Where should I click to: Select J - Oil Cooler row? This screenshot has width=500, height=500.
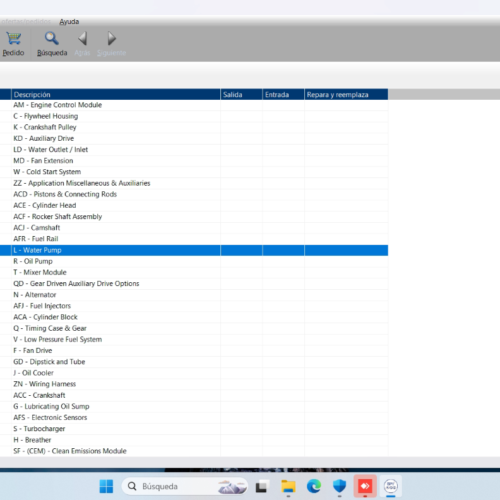[194, 373]
